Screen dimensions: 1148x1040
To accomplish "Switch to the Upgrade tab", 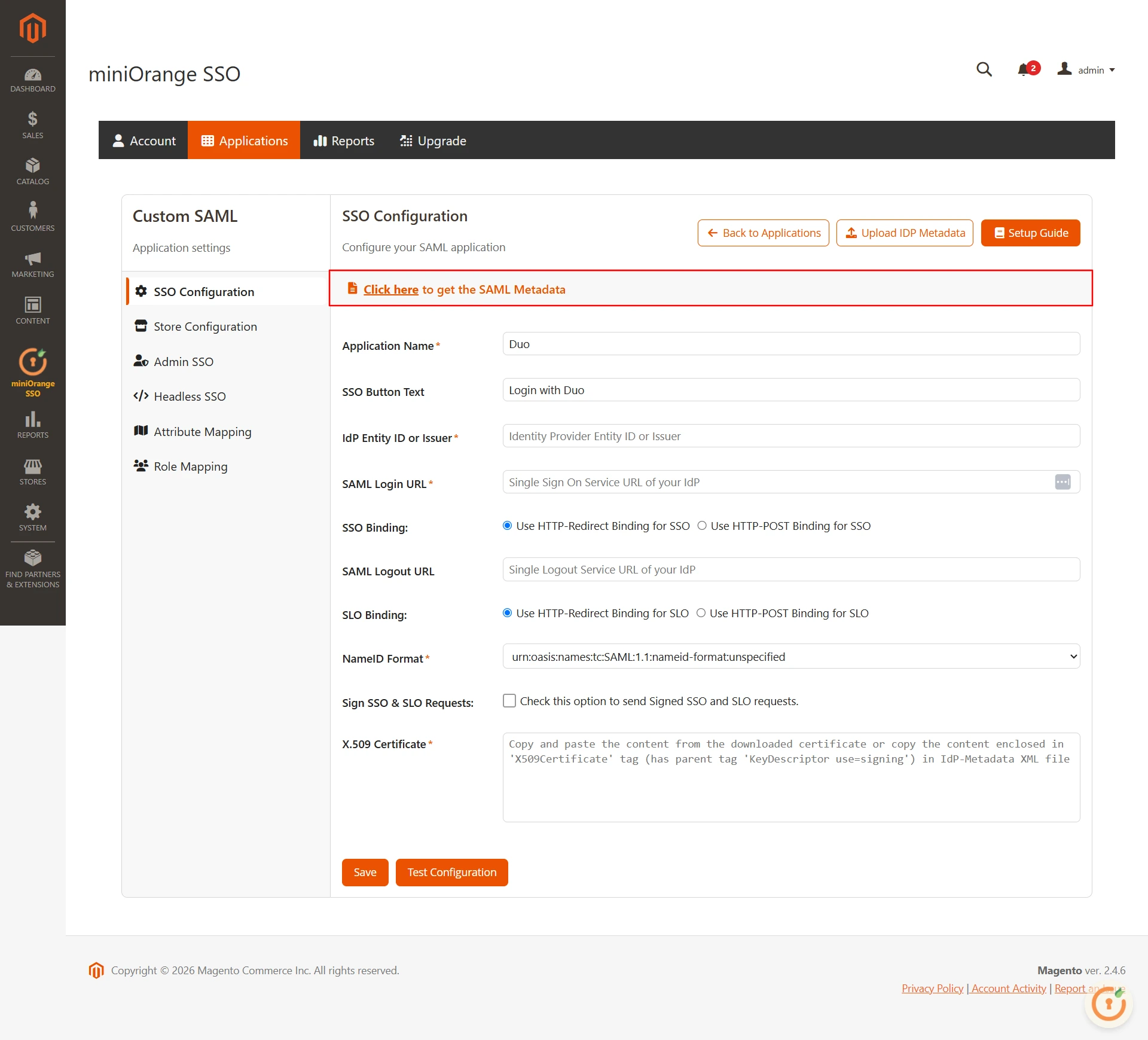I will [x=433, y=141].
